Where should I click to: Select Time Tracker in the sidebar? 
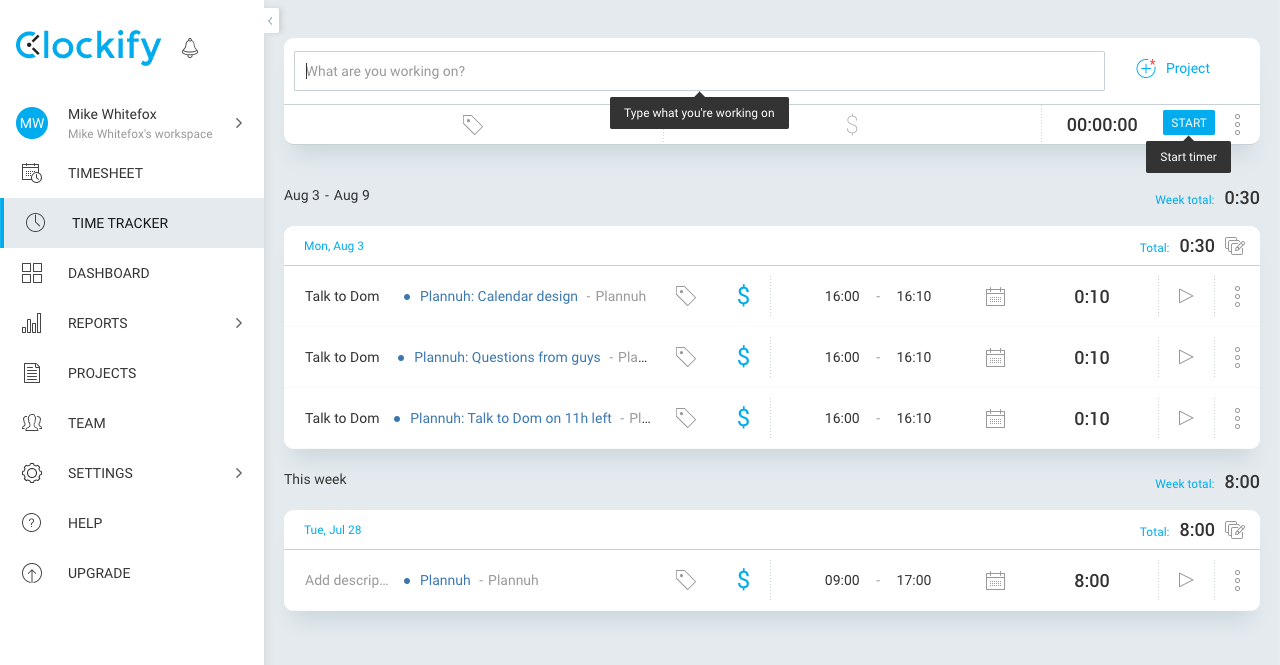point(132,223)
